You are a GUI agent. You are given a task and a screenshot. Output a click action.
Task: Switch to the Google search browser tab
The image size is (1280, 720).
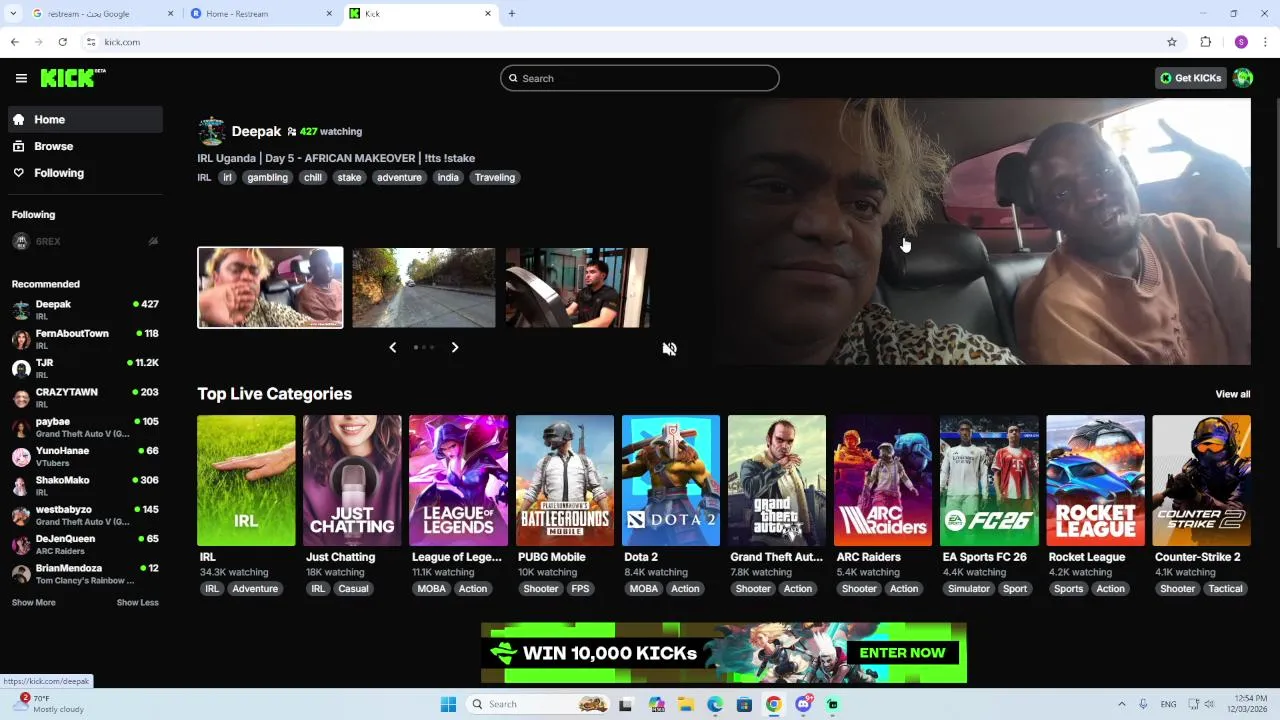pyautogui.click(x=101, y=14)
